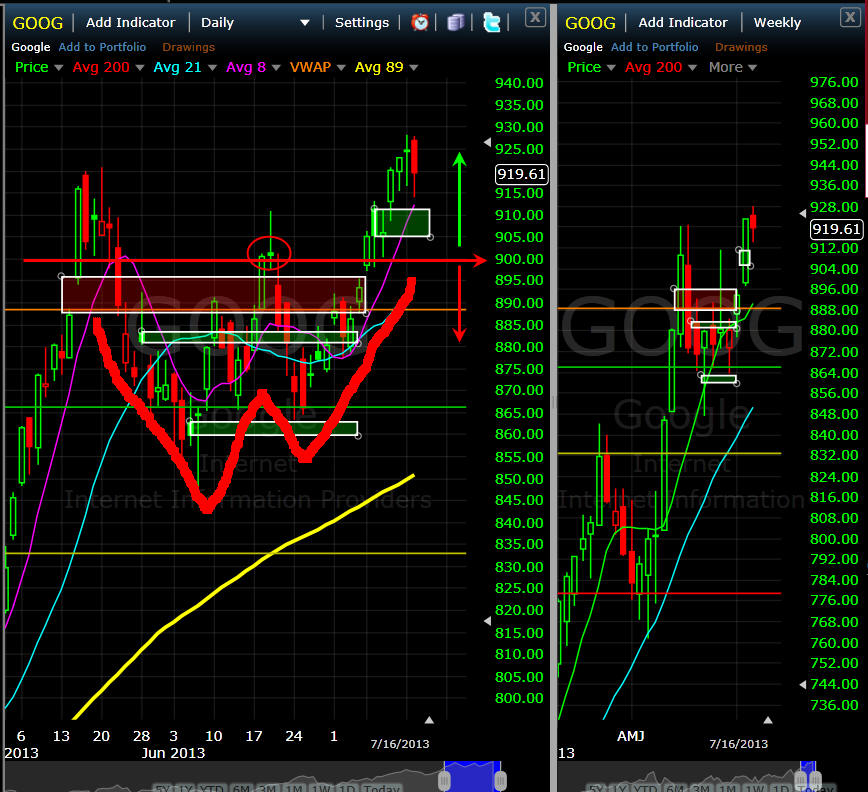Click the left-pointing marker near 817 on Daily axis
Viewport: 868px width, 792px height.
[487, 621]
